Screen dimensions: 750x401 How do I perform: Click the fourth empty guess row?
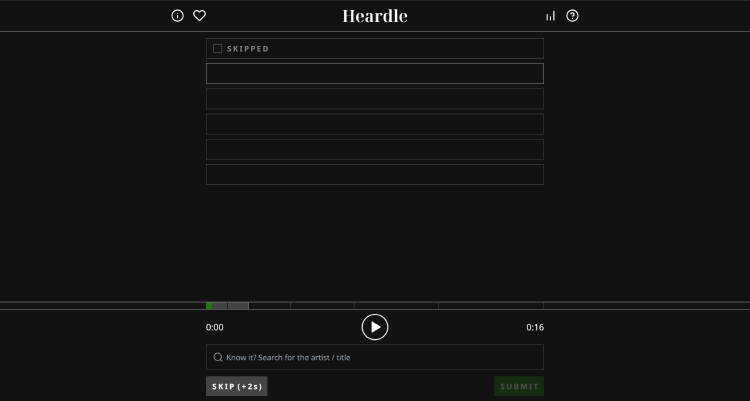(374, 124)
